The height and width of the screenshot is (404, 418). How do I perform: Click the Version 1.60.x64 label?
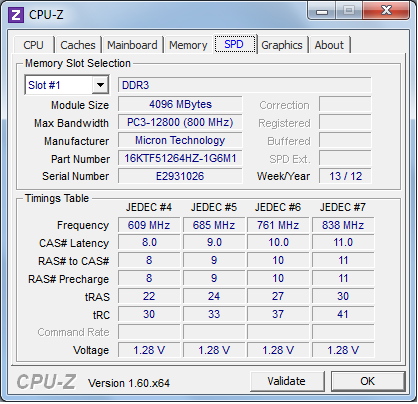click(x=129, y=383)
